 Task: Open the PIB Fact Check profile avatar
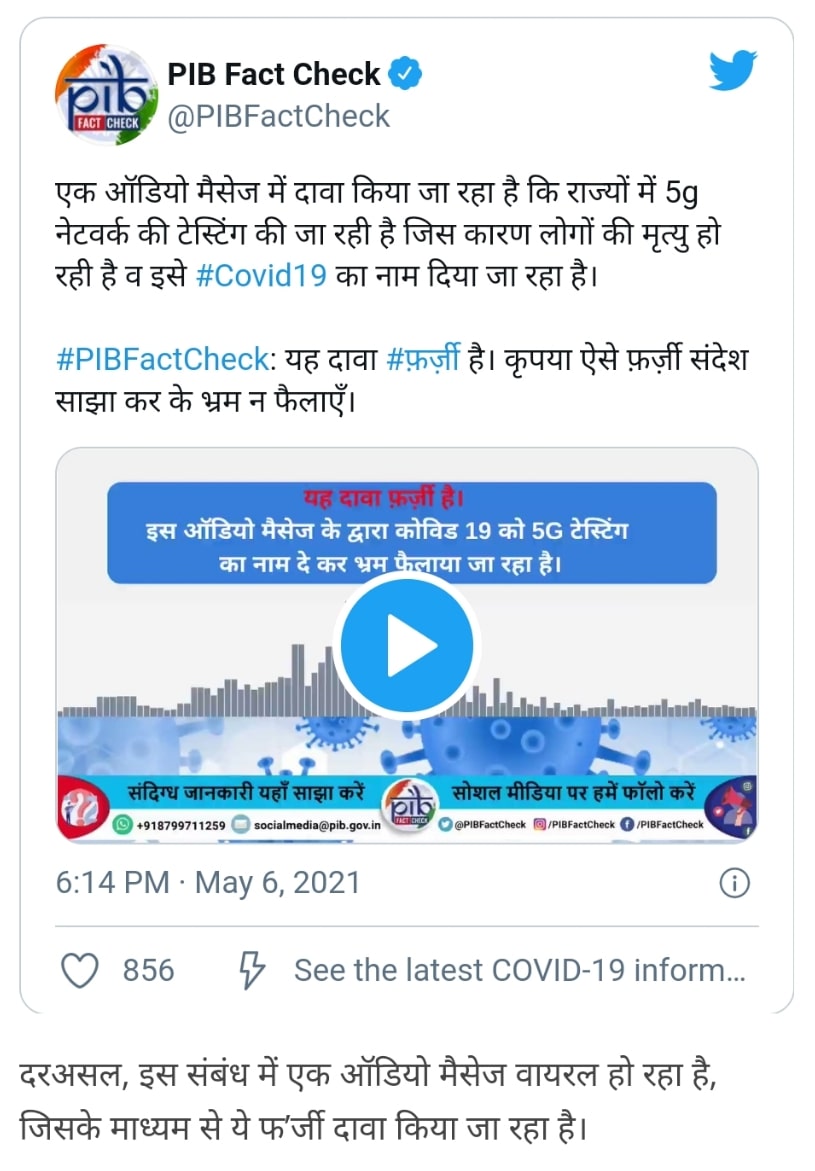[106, 95]
